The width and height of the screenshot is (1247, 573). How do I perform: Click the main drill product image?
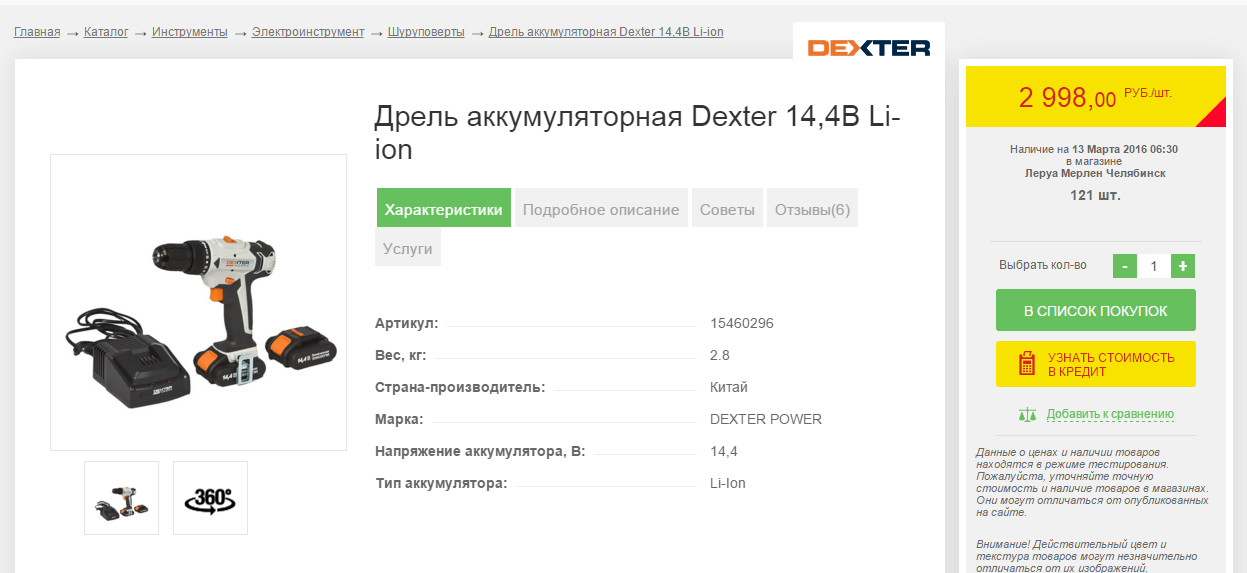click(198, 302)
